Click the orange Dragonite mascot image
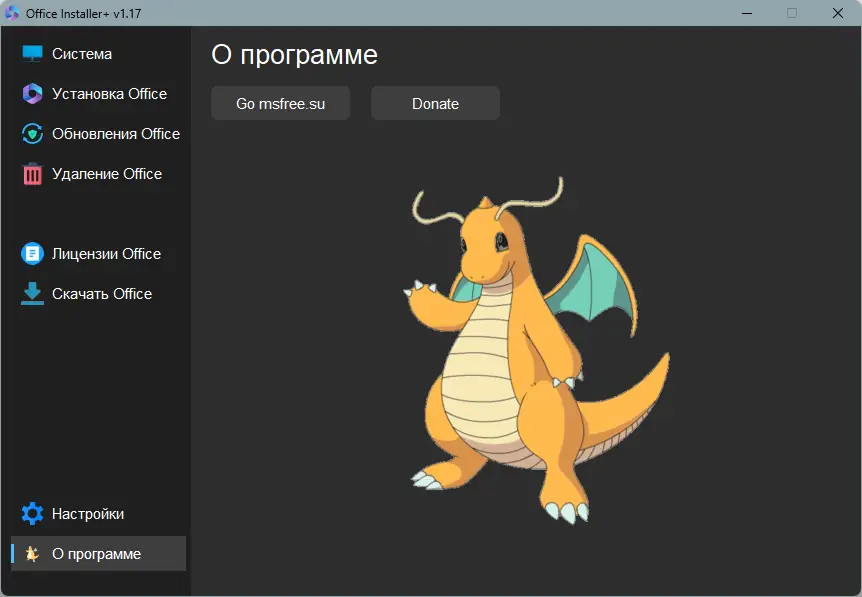 [x=537, y=351]
